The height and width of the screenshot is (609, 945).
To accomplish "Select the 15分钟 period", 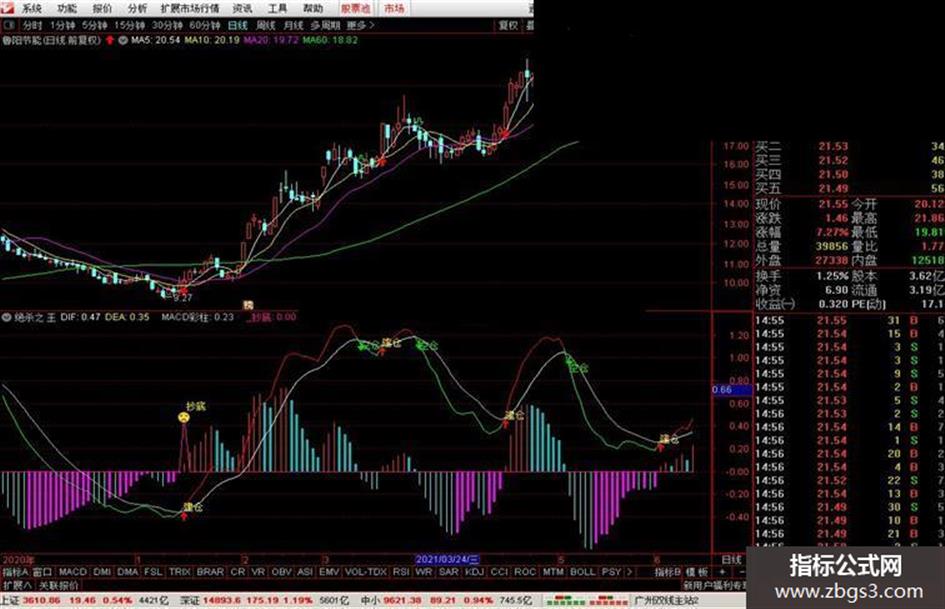I will click(x=130, y=25).
